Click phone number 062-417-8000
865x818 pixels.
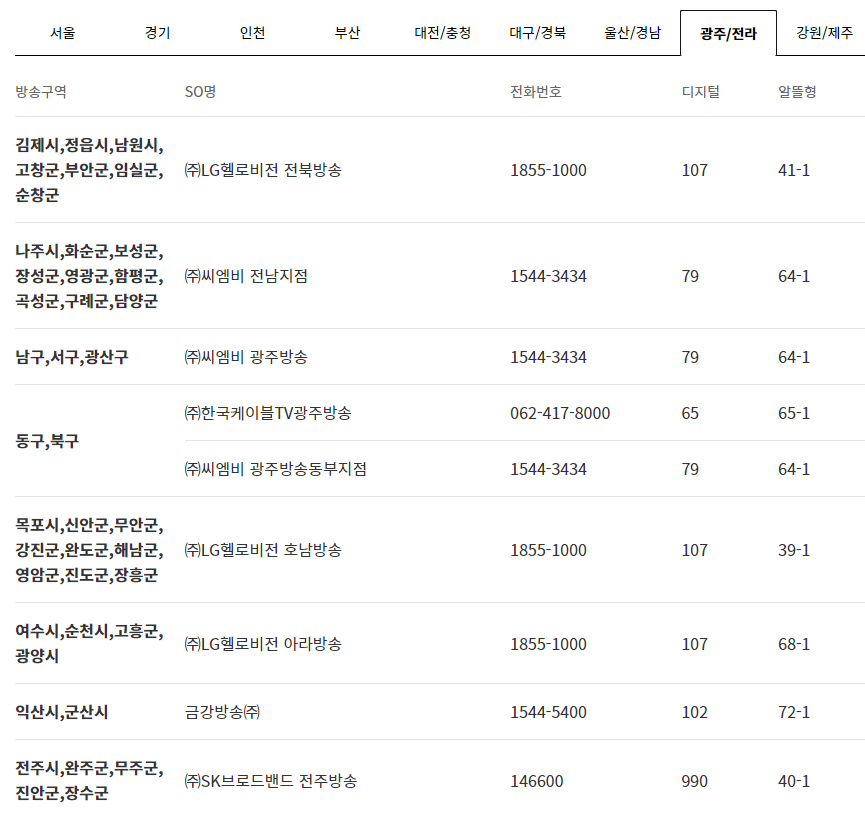pos(560,413)
